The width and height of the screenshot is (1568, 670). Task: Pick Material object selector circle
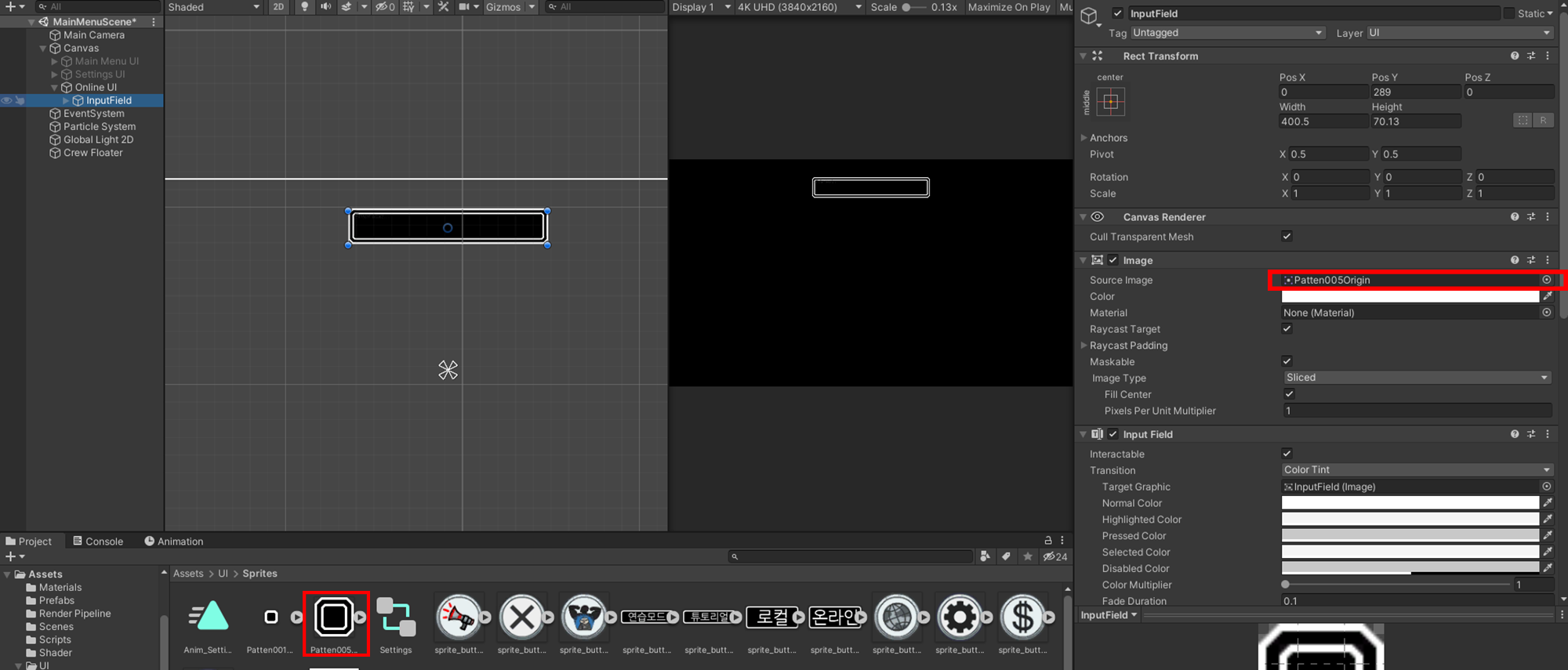tap(1547, 313)
